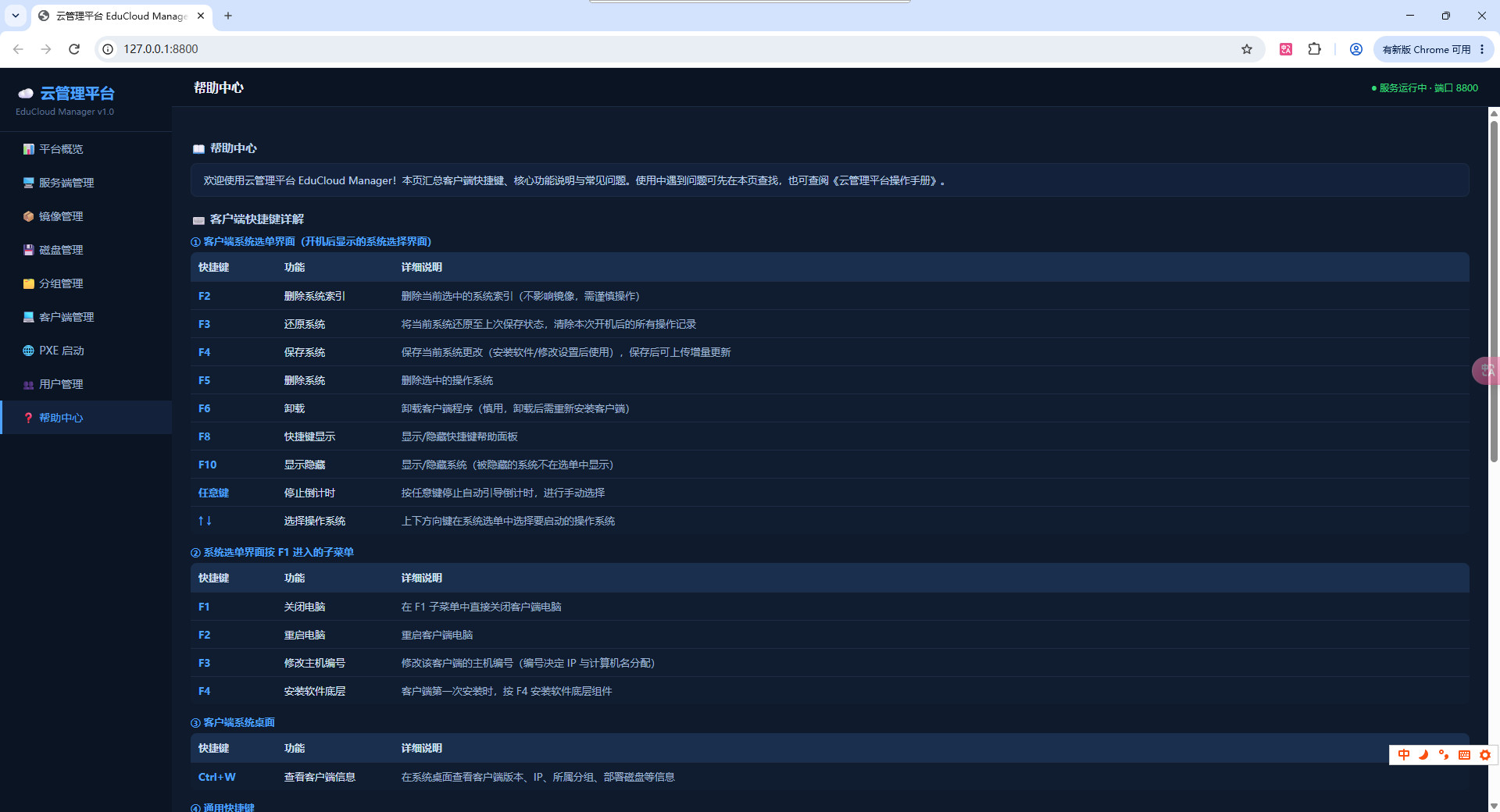Select the 云管理平台 EduCloud Manager tab
1500x812 pixels.
(x=121, y=16)
